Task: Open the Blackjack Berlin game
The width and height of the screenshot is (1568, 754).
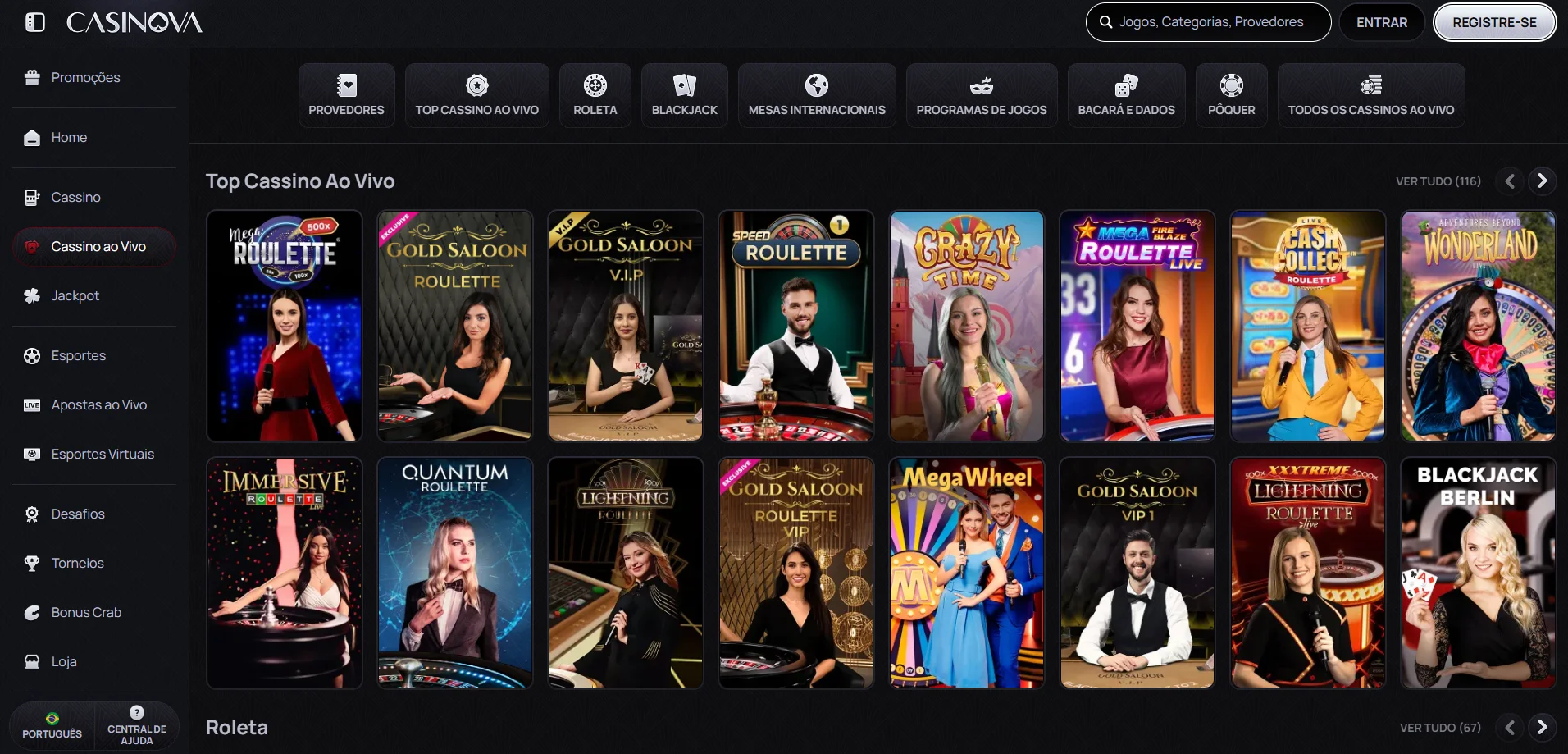Action: point(1479,573)
